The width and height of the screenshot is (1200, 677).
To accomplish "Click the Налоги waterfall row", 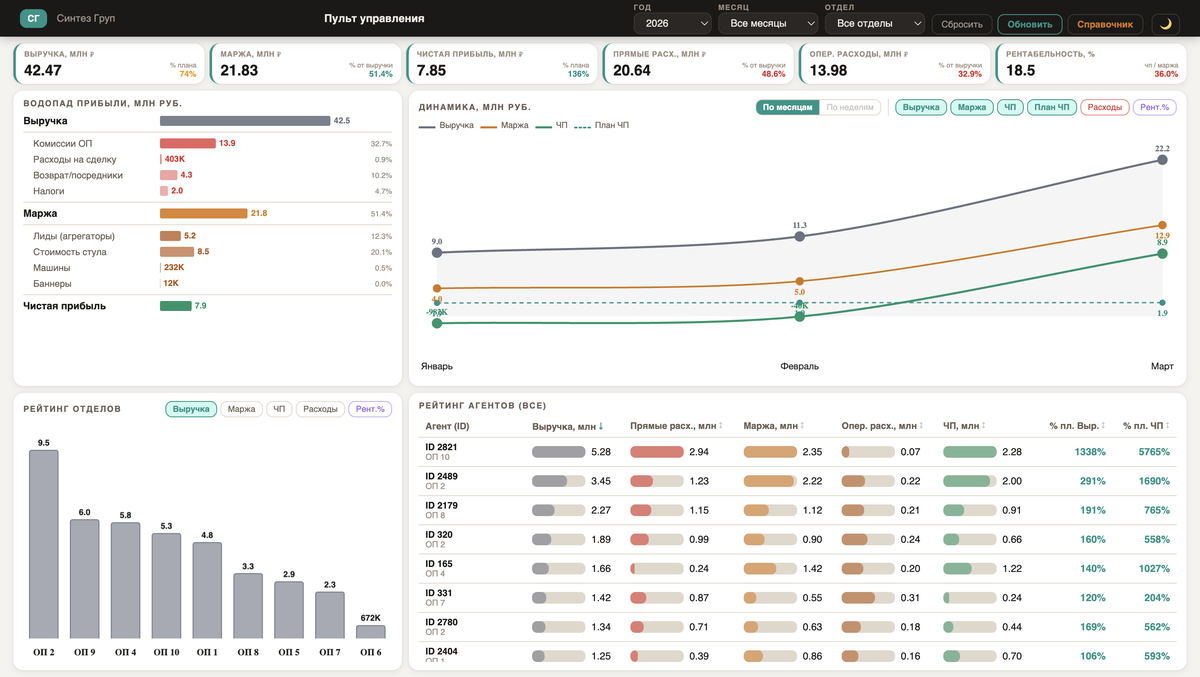I will pyautogui.click(x=207, y=191).
